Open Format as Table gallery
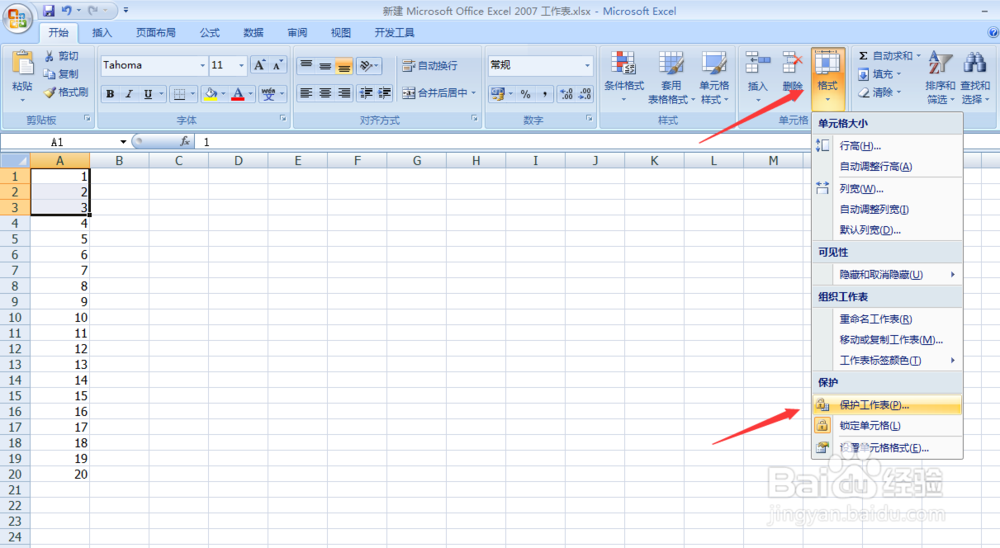The image size is (1000, 548). click(671, 77)
